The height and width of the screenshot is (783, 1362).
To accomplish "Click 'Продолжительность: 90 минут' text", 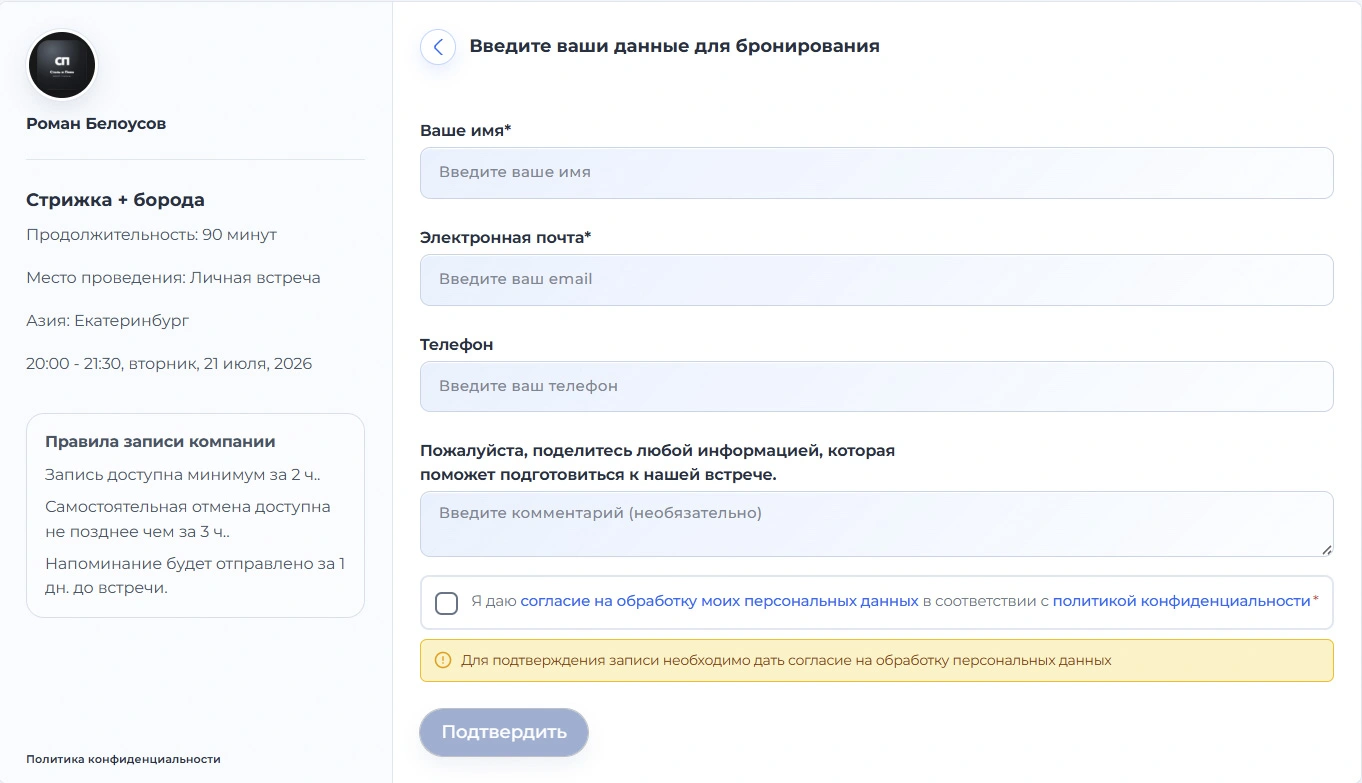I will pyautogui.click(x=151, y=235).
